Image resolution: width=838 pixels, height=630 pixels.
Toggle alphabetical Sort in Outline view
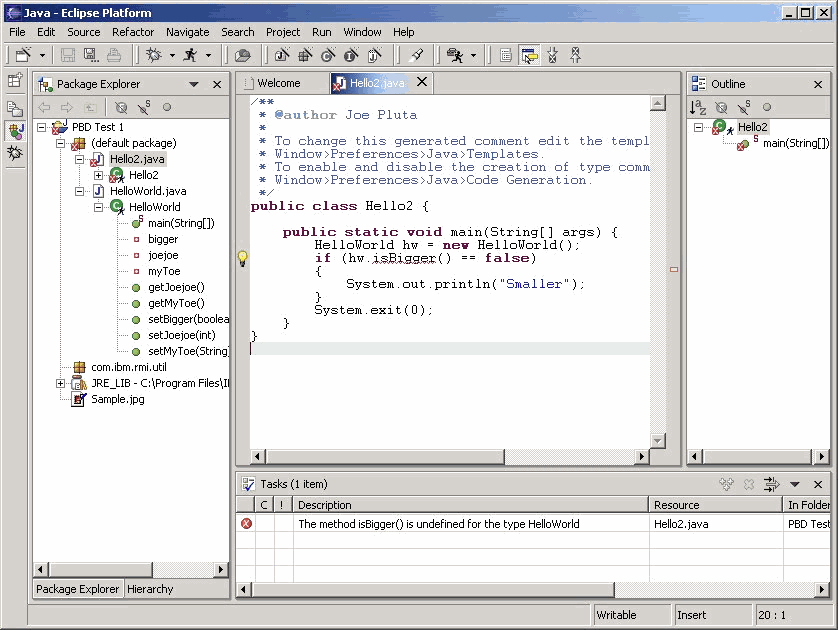[698, 107]
